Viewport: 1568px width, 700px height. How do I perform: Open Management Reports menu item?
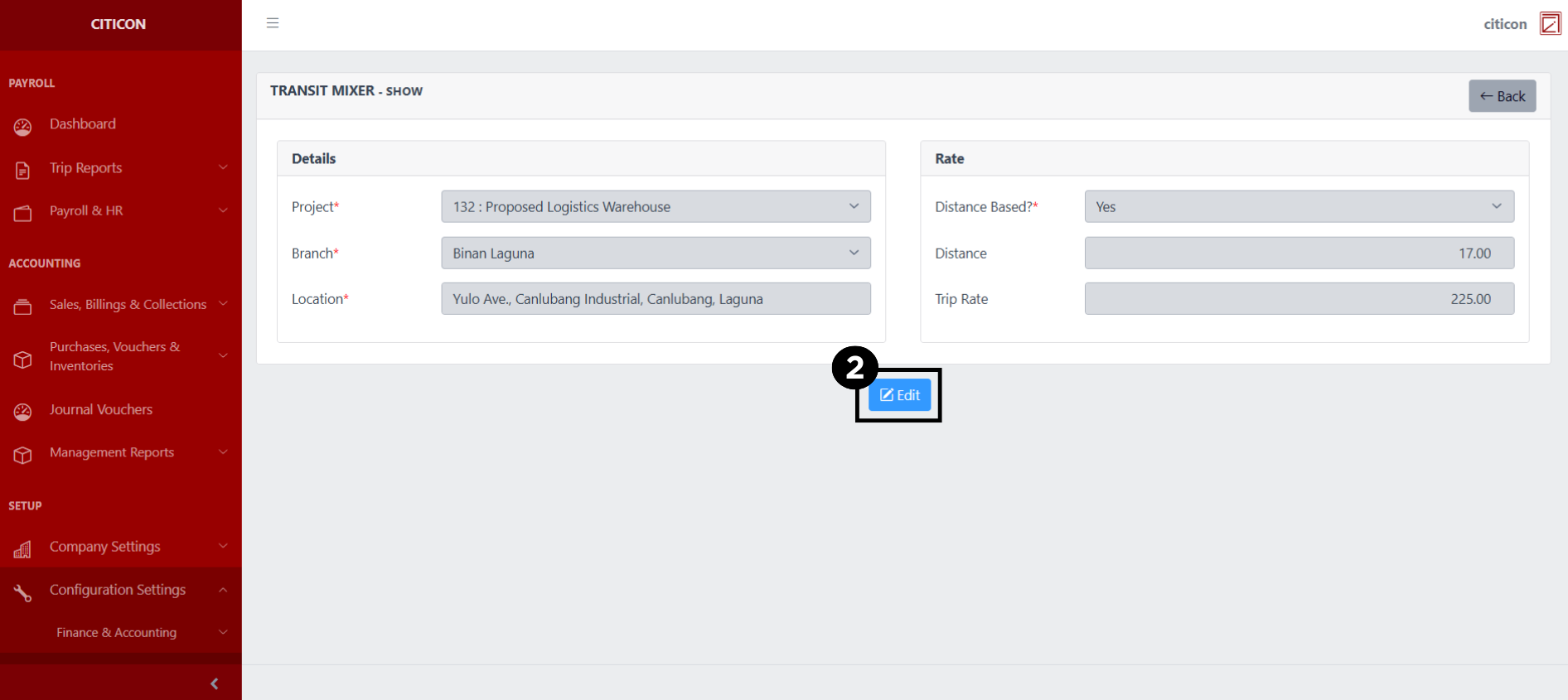[112, 452]
